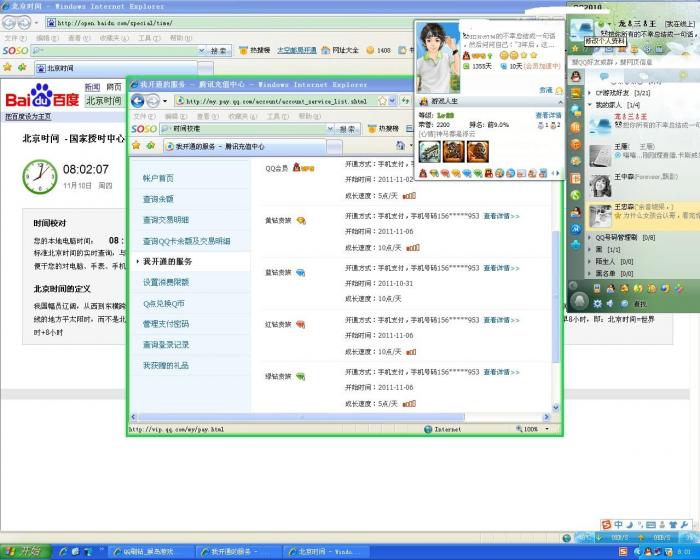Click the back arrow in the Tencent pay window
This screenshot has height=560, width=700.
[x=138, y=101]
